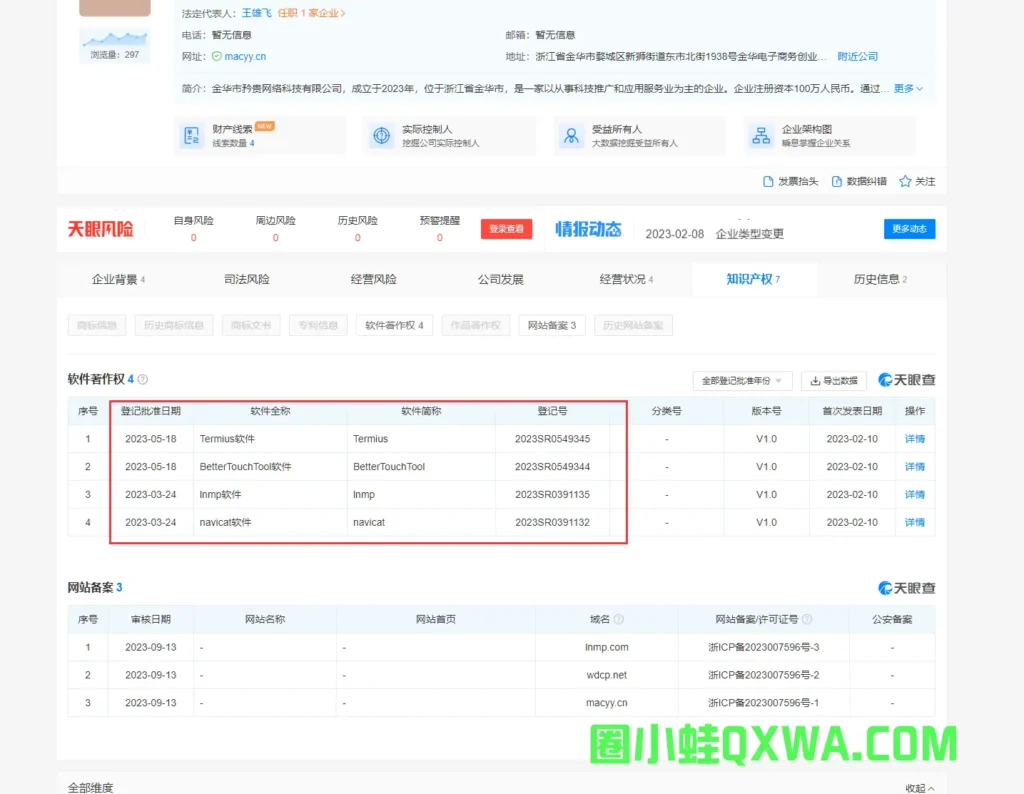Click registration number 2023SR0391132

pos(552,522)
